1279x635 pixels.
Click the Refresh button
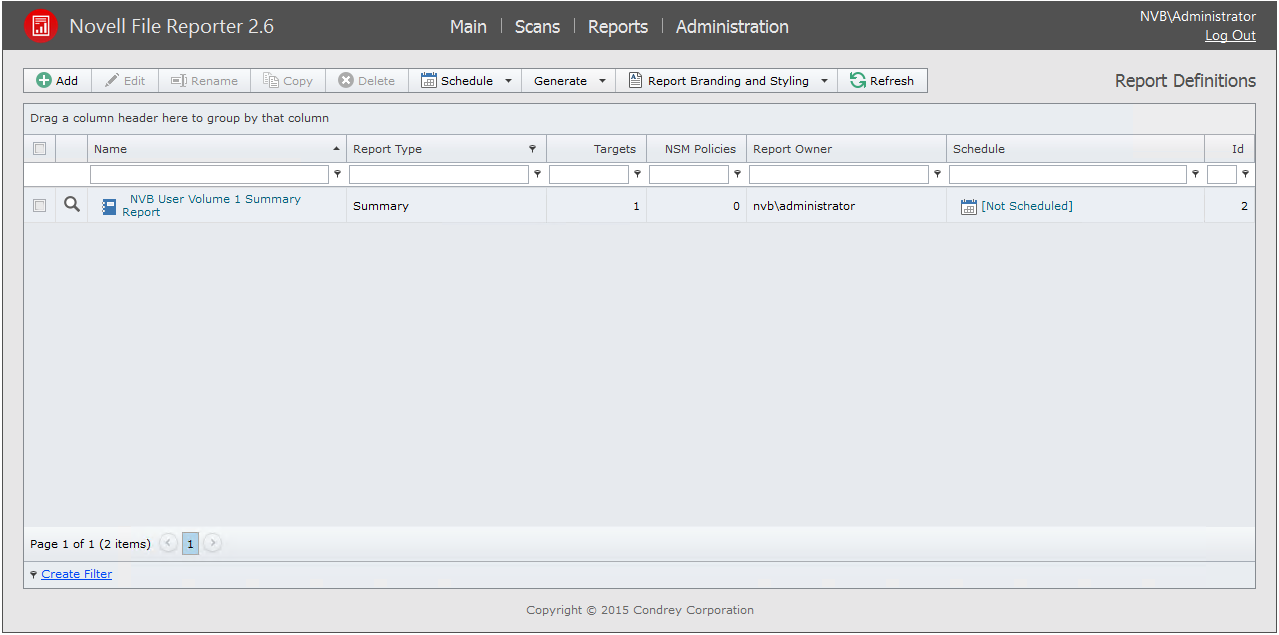tap(882, 81)
